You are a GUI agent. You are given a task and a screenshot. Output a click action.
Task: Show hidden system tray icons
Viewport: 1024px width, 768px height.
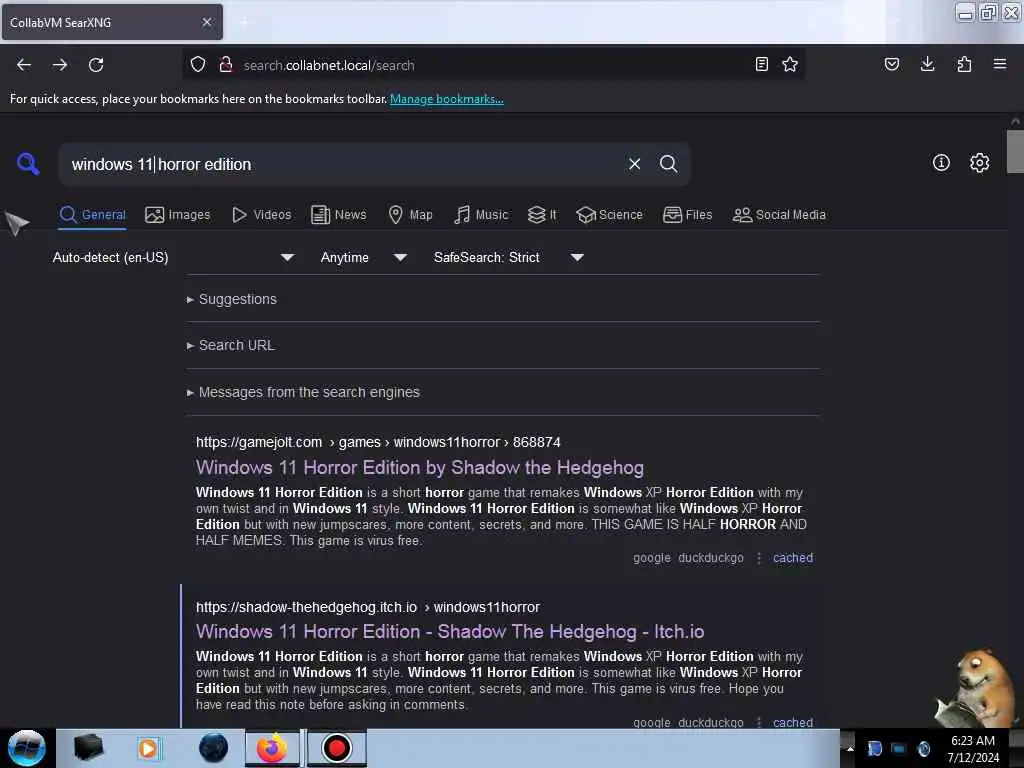850,748
